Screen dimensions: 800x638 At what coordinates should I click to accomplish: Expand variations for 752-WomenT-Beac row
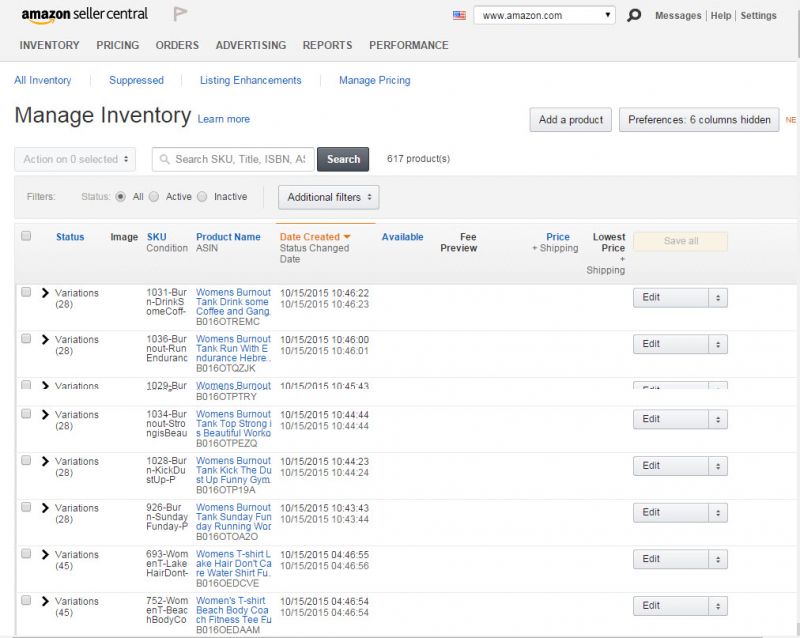pyautogui.click(x=45, y=601)
